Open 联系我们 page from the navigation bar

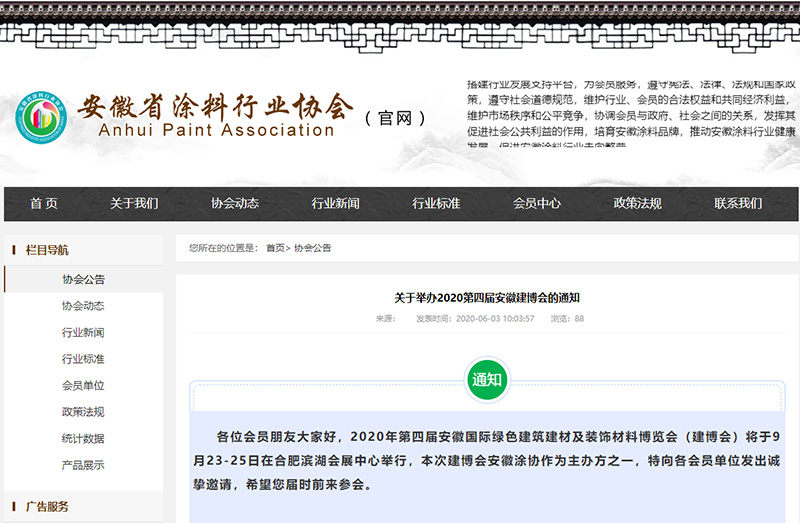coord(738,203)
